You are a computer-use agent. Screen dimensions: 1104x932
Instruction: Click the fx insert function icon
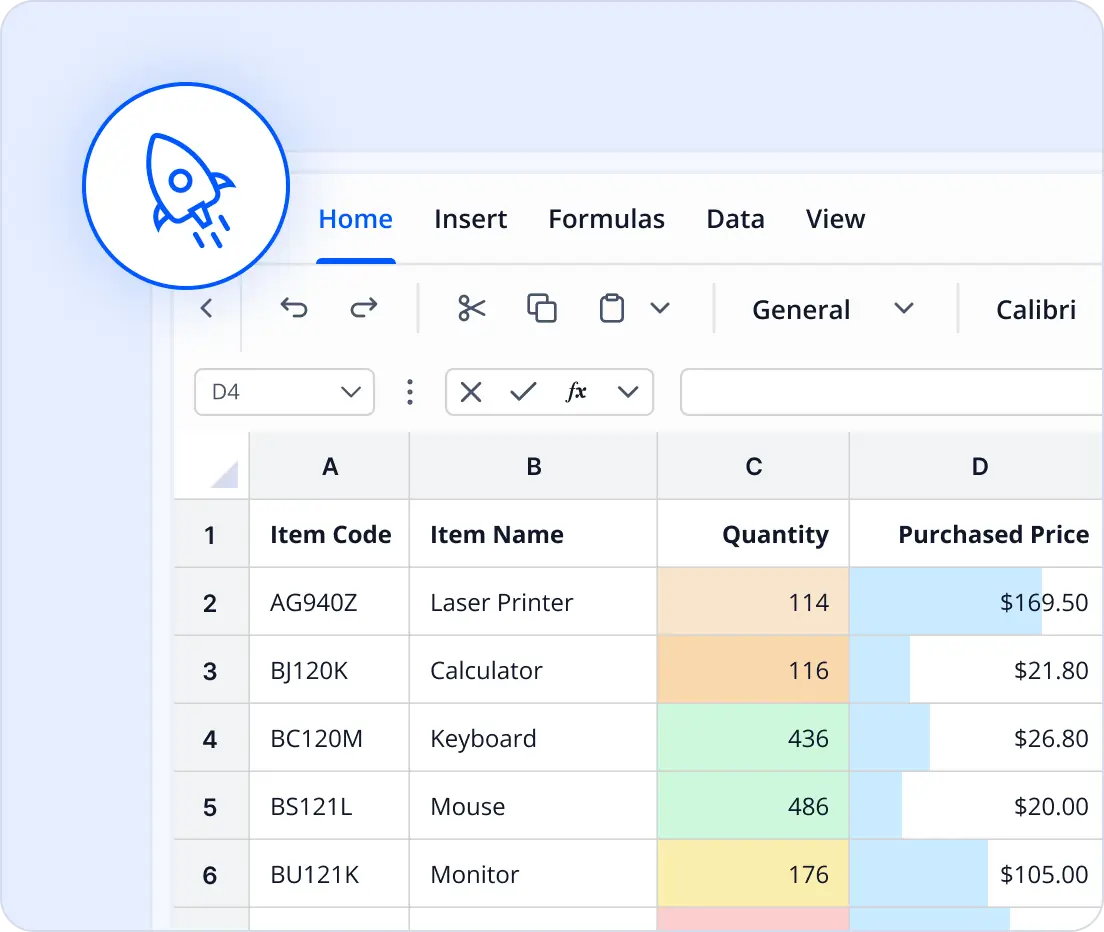(576, 392)
